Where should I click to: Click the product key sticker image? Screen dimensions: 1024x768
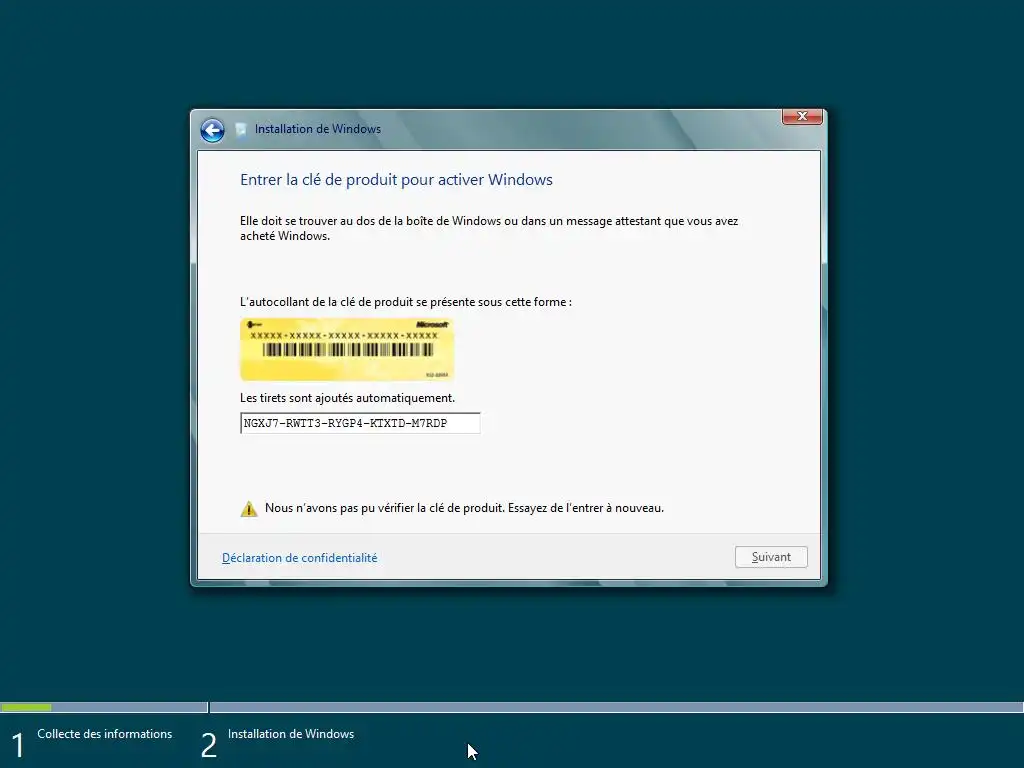pyautogui.click(x=347, y=349)
